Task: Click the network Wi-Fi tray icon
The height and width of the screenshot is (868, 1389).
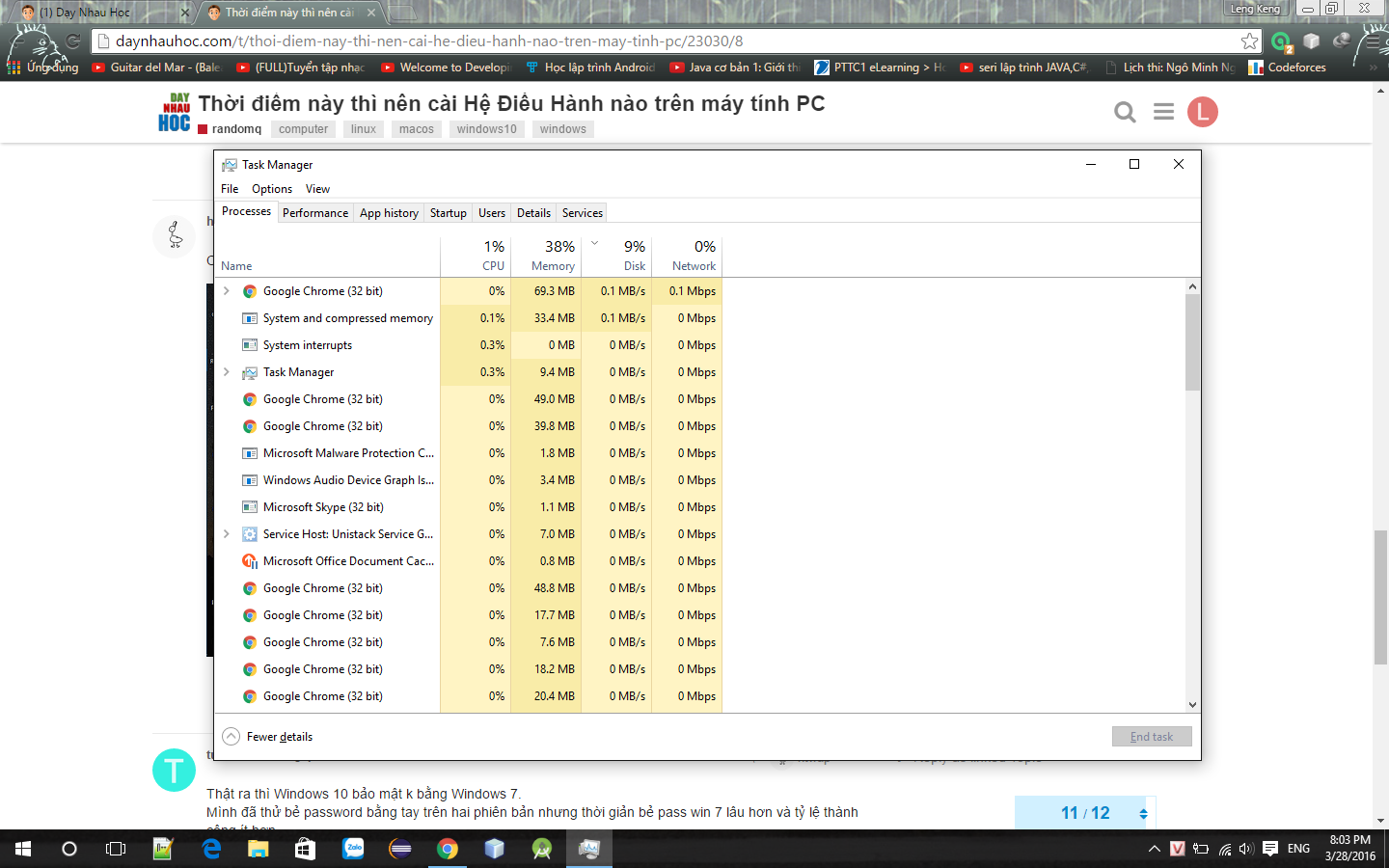Action: tap(1225, 849)
